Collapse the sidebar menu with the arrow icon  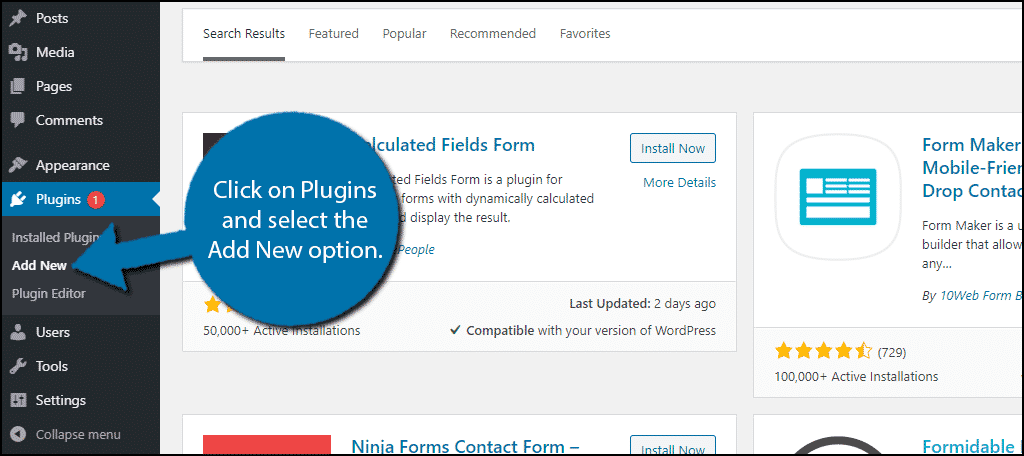[19, 434]
